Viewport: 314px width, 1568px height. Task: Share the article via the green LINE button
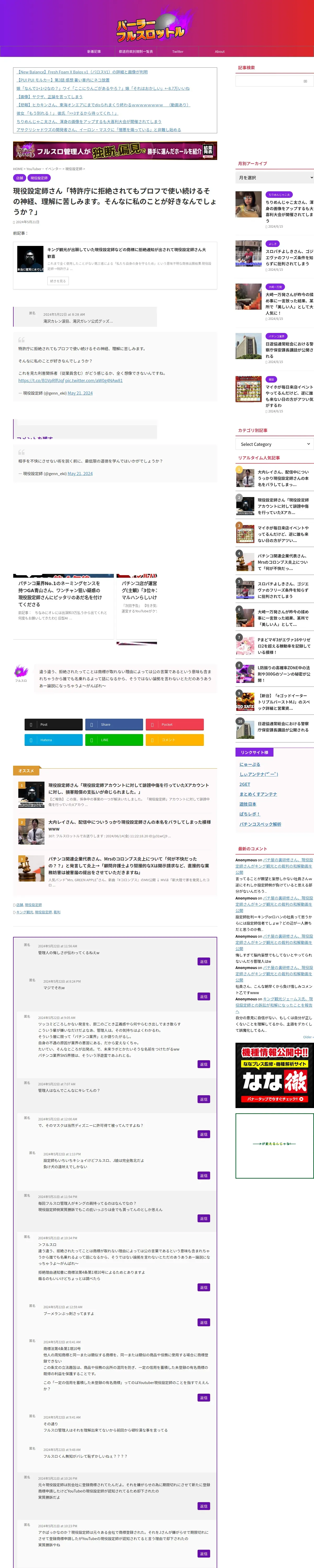click(x=114, y=740)
